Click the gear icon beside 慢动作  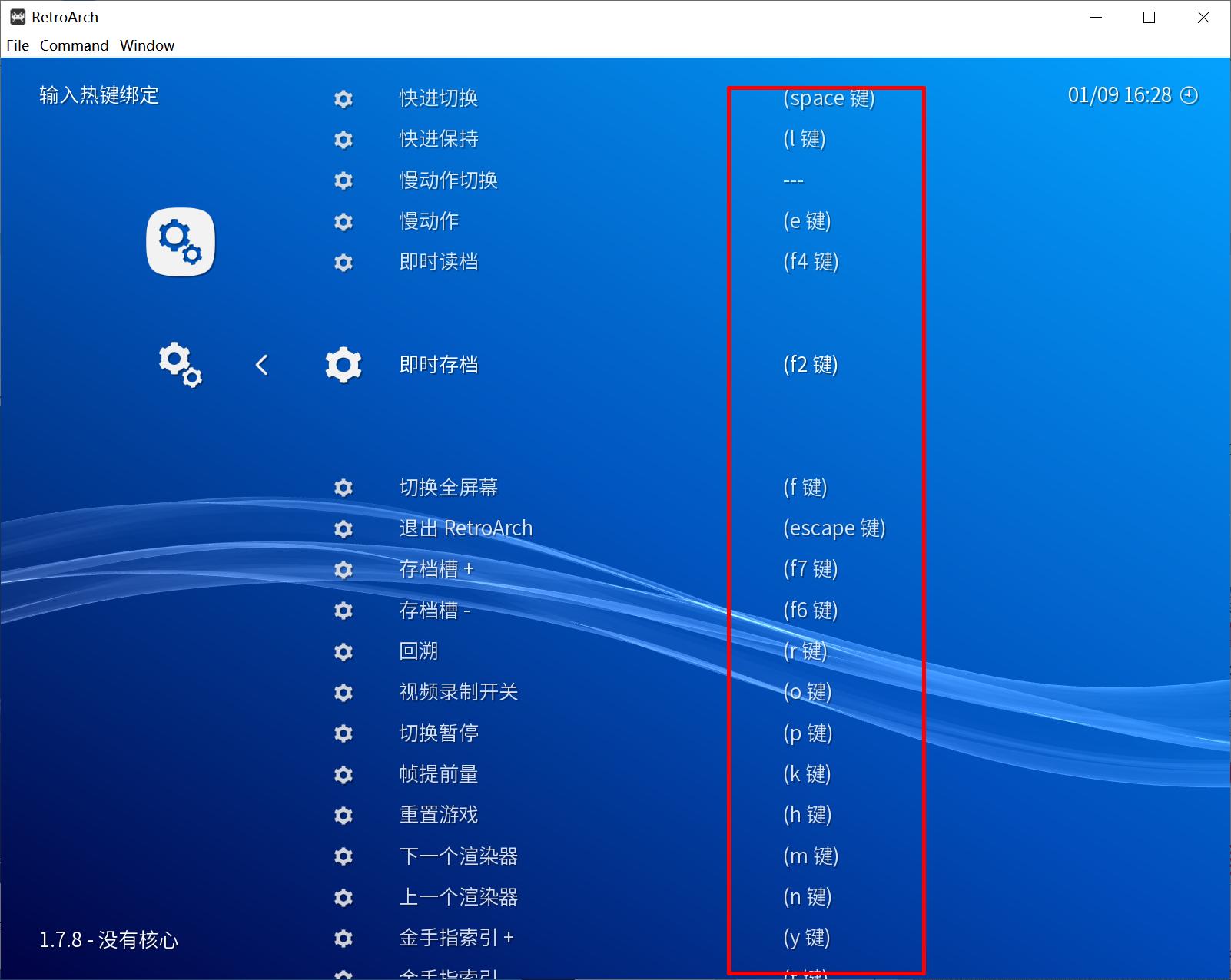tap(343, 221)
